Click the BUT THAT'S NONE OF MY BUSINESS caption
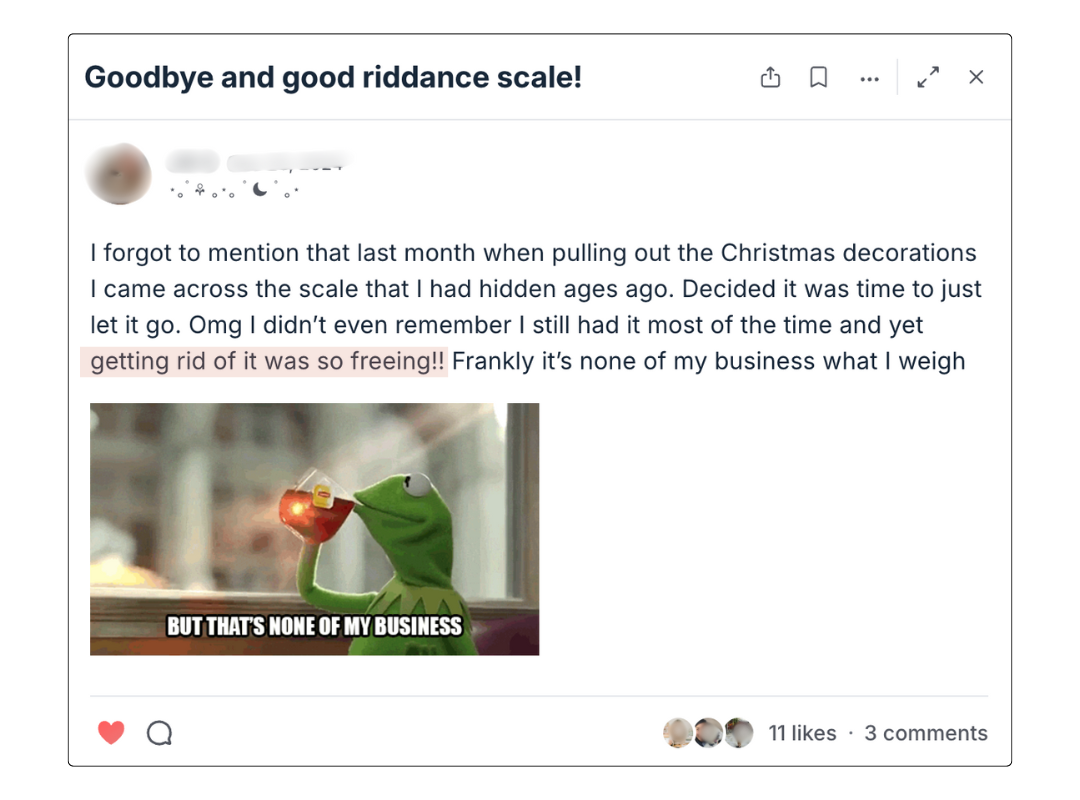This screenshot has width=1080, height=800. [315, 629]
